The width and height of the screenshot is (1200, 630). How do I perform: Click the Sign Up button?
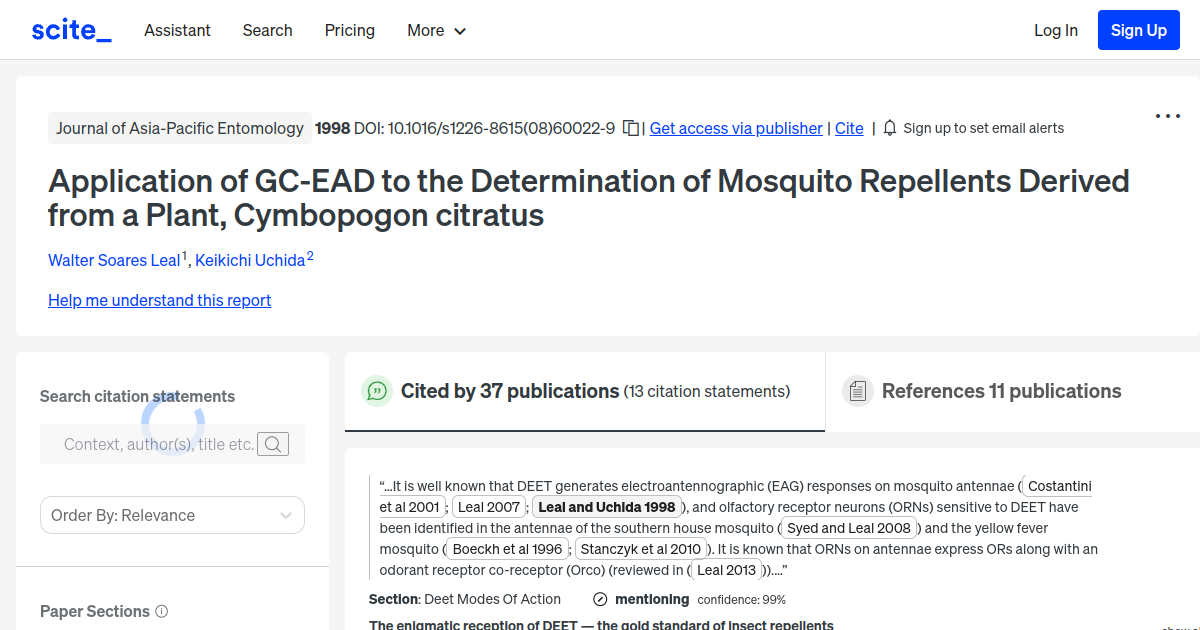pyautogui.click(x=1138, y=29)
